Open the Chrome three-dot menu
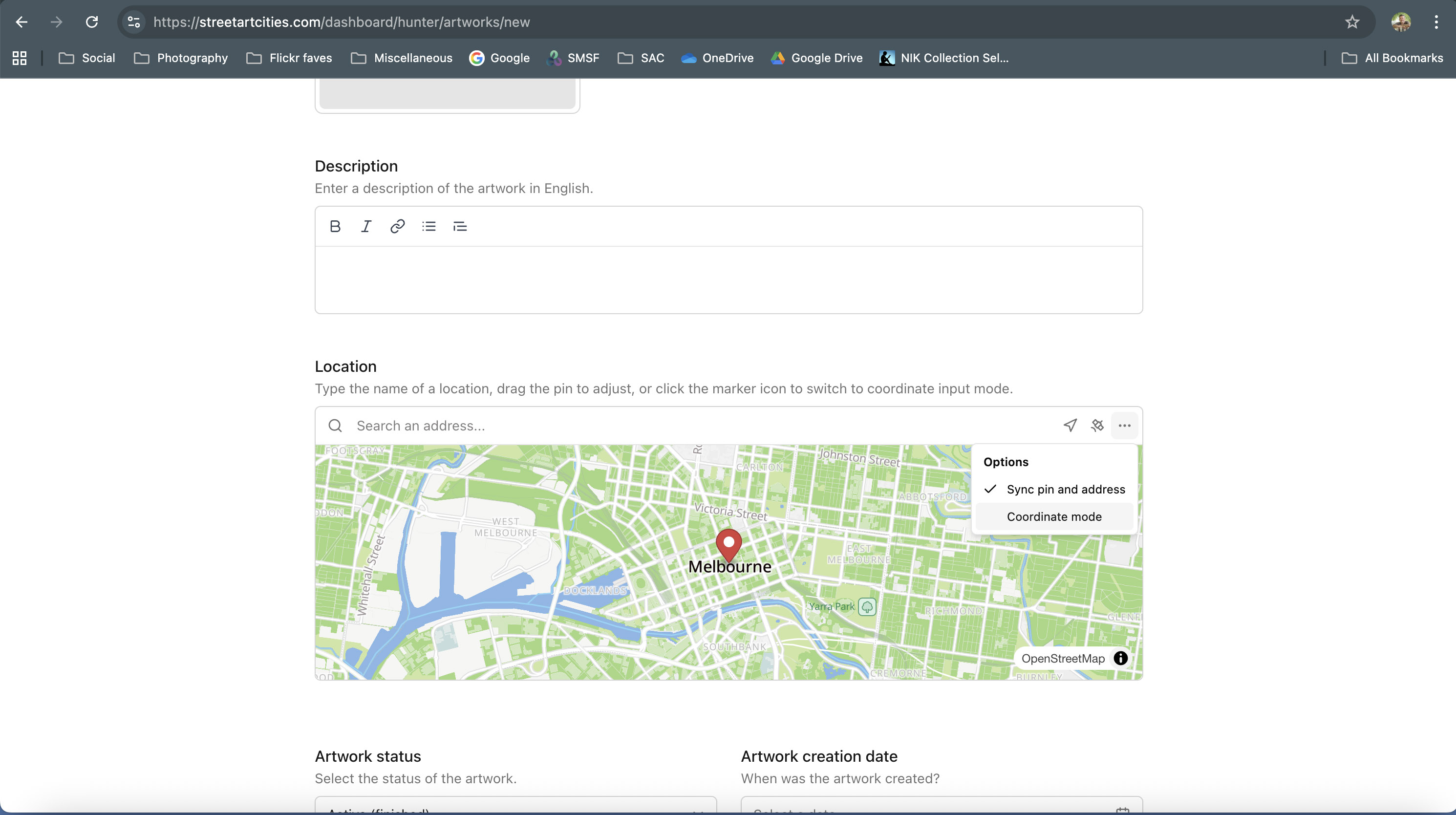The width and height of the screenshot is (1456, 815). click(1435, 22)
